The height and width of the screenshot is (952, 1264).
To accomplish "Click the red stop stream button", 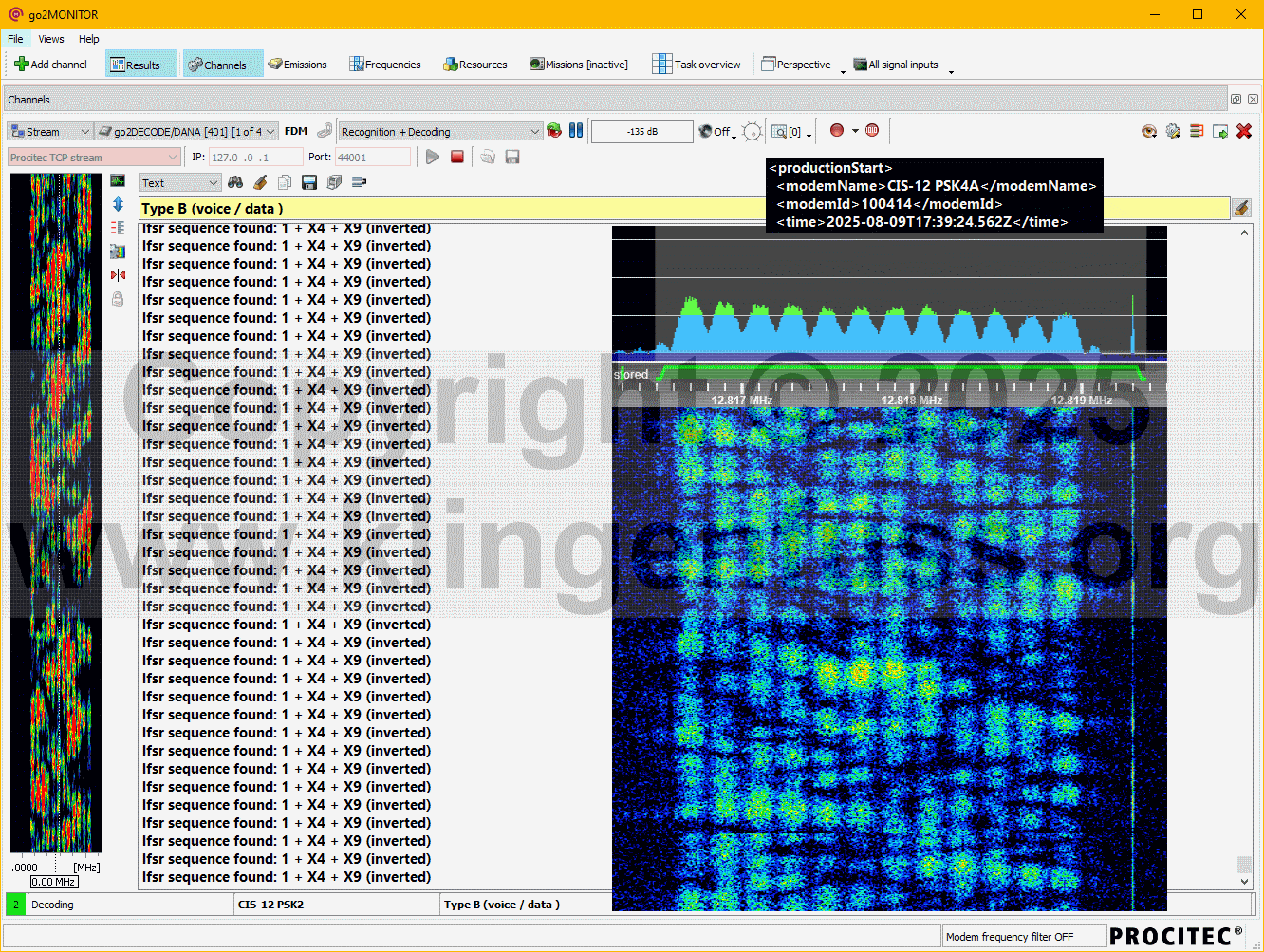I will tap(456, 157).
